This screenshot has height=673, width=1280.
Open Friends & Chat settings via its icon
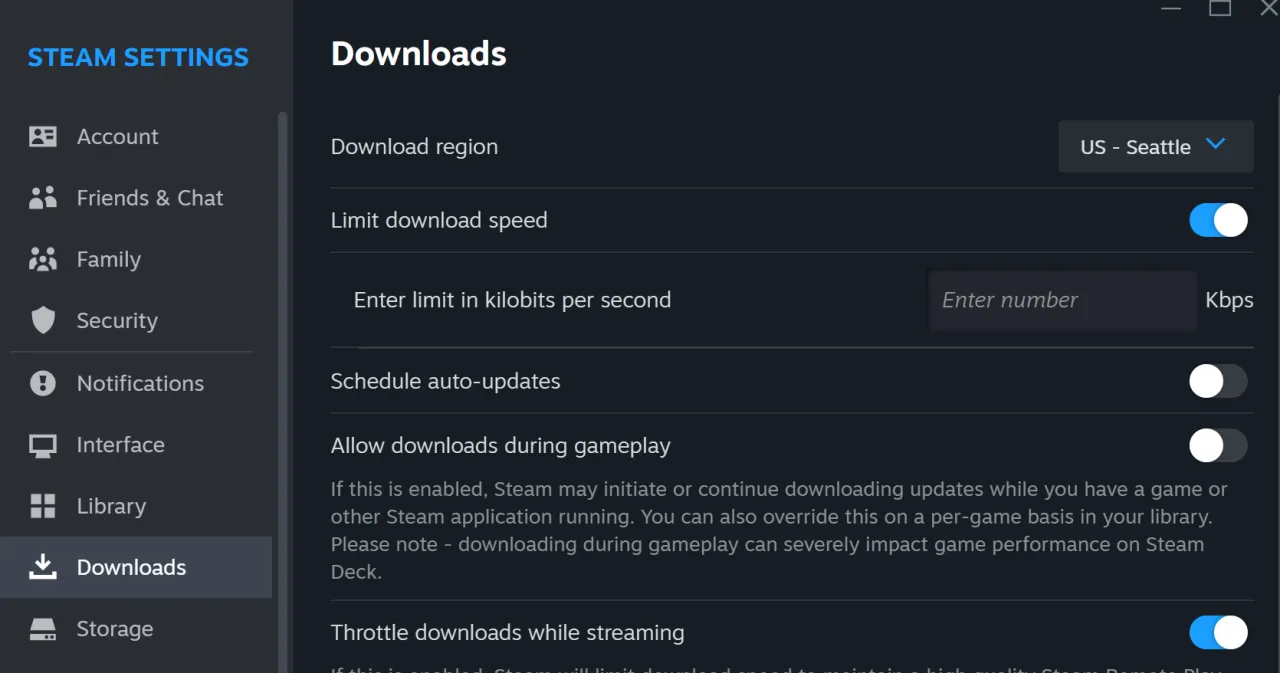(x=43, y=197)
